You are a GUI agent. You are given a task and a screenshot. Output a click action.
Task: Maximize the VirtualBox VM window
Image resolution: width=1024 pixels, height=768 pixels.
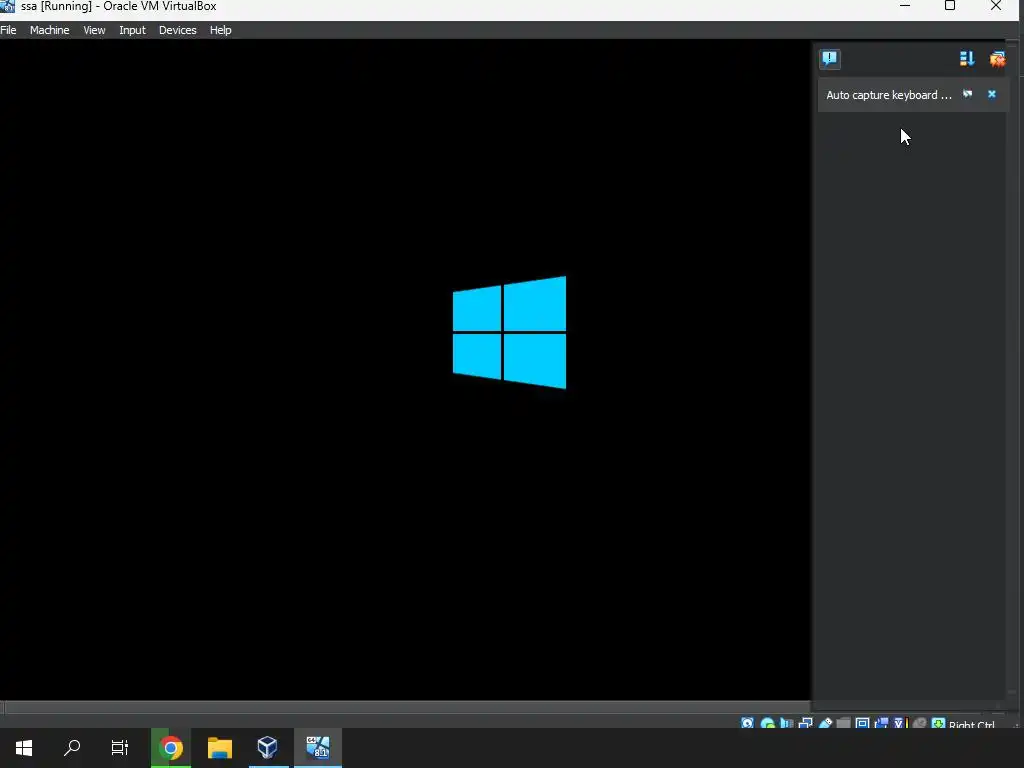[x=950, y=6]
